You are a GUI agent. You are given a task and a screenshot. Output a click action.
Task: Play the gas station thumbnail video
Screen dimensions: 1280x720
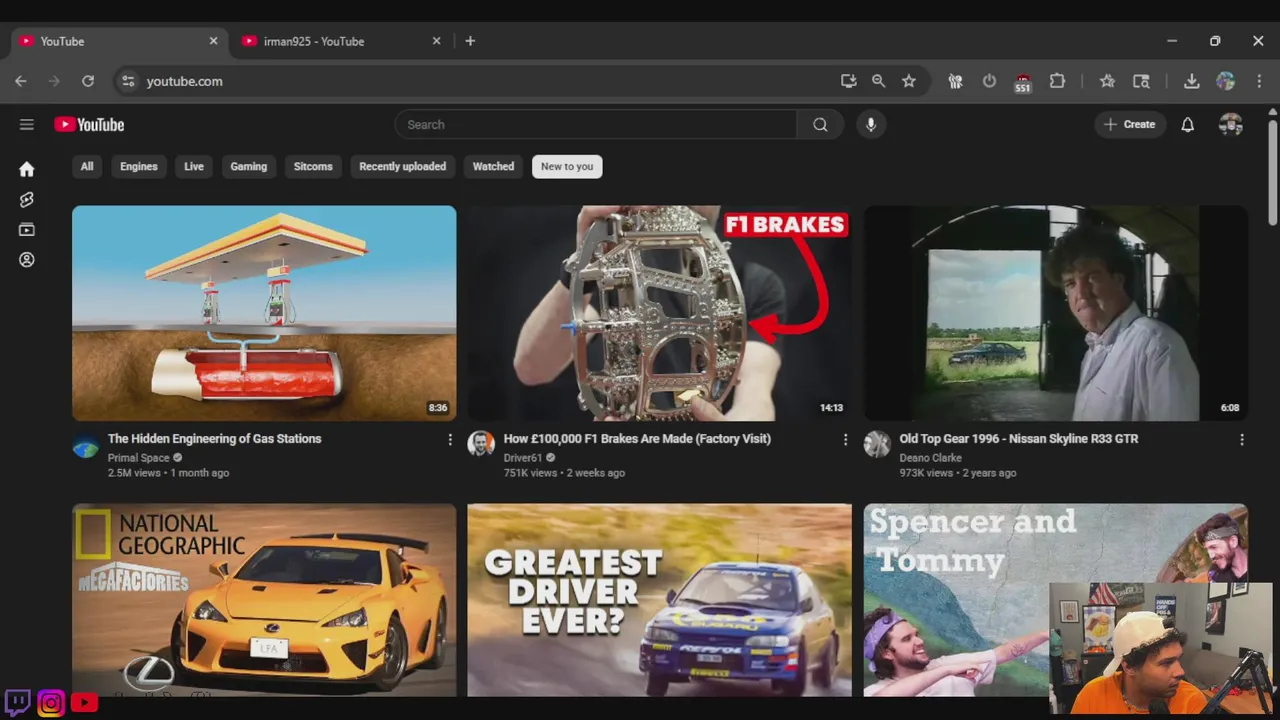point(264,313)
